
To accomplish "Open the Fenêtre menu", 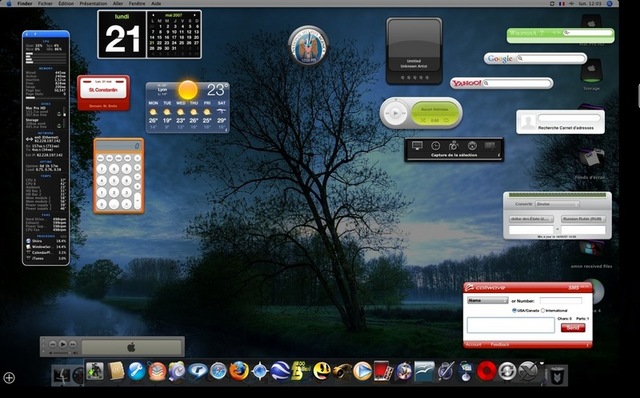I will pos(137,3).
